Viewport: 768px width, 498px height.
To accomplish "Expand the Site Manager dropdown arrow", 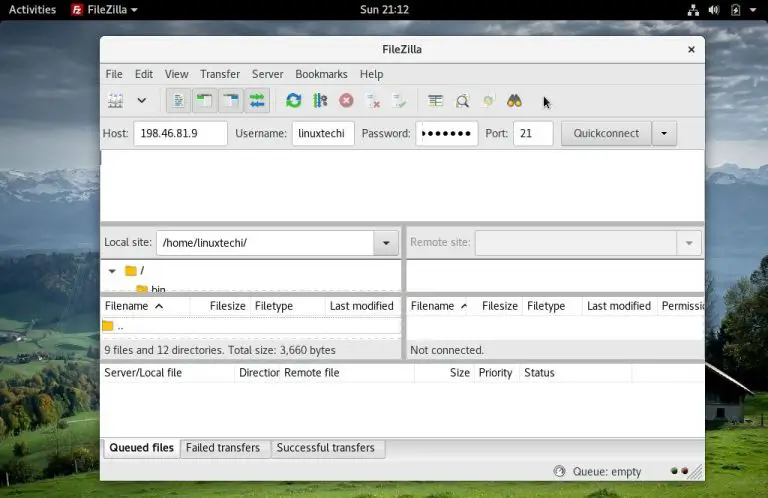I will pyautogui.click(x=142, y=101).
